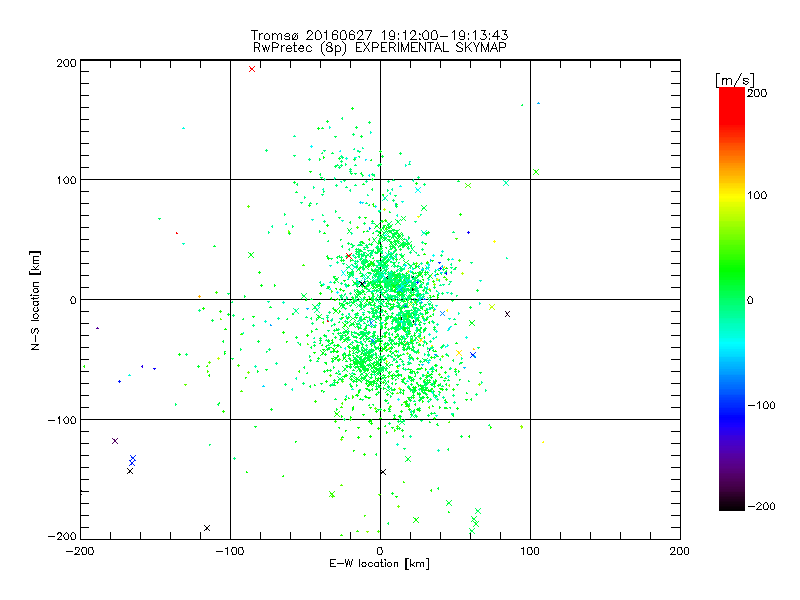
Task: Click the EXPERIMENTAL SKYMAP subtitle
Action: click(x=431, y=47)
